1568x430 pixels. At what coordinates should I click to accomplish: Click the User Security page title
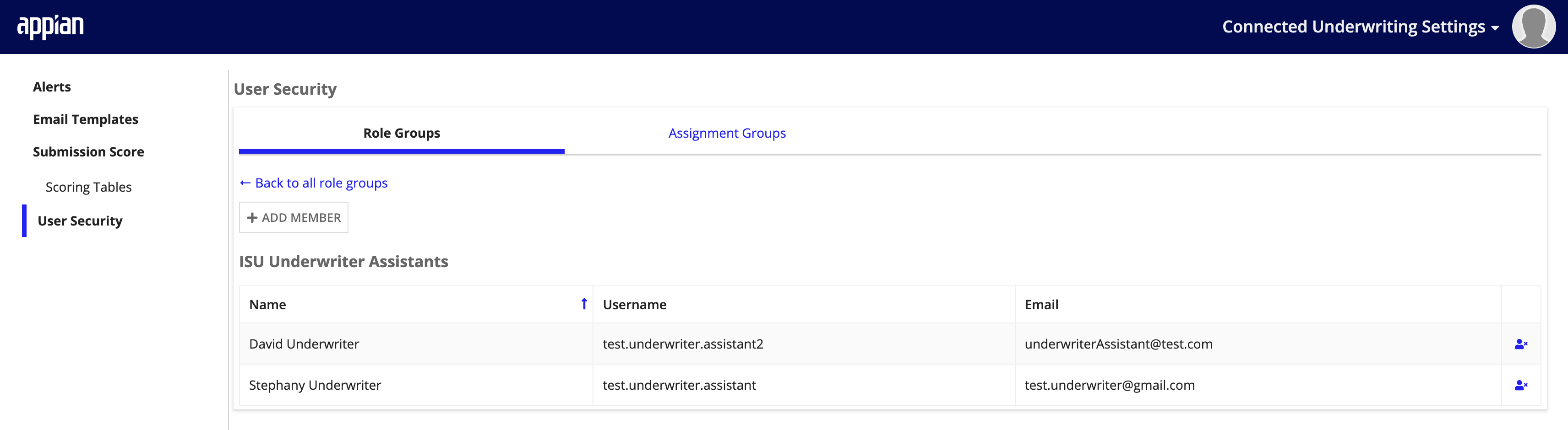[x=285, y=89]
